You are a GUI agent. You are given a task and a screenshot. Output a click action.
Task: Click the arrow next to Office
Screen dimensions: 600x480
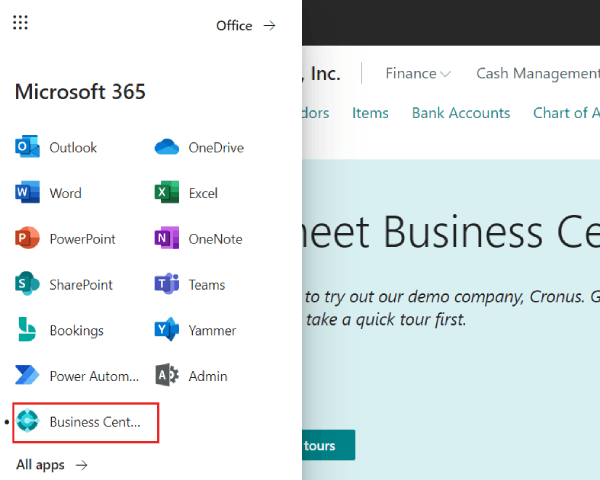click(269, 26)
